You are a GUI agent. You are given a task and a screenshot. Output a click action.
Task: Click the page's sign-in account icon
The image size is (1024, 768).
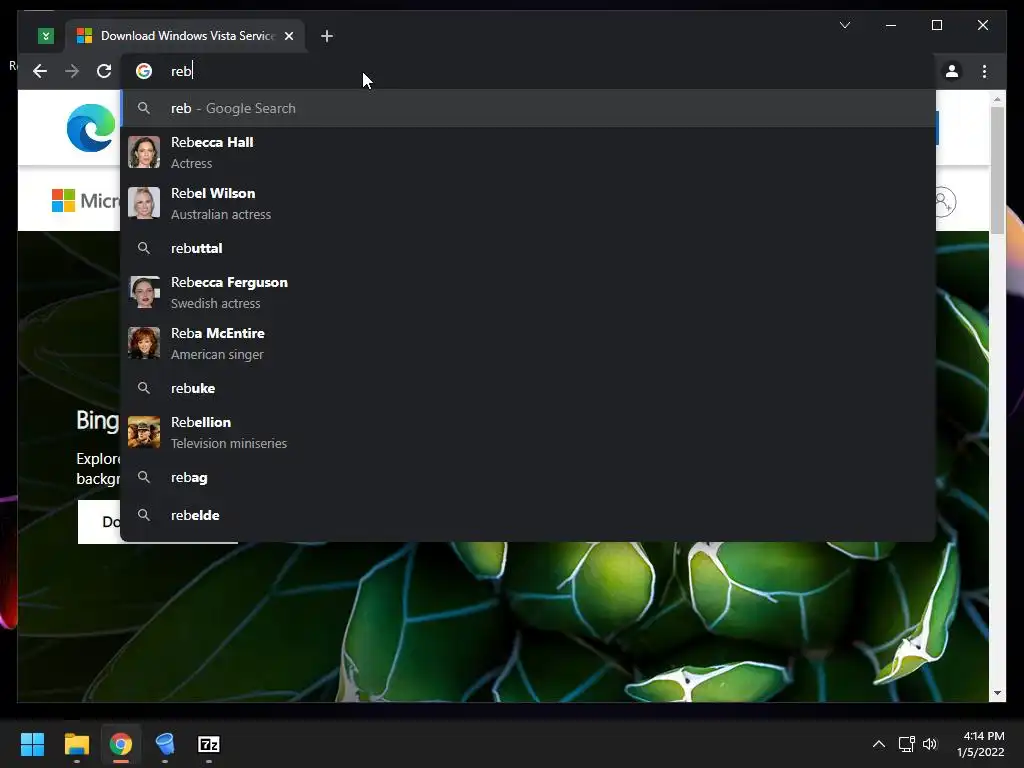point(944,202)
